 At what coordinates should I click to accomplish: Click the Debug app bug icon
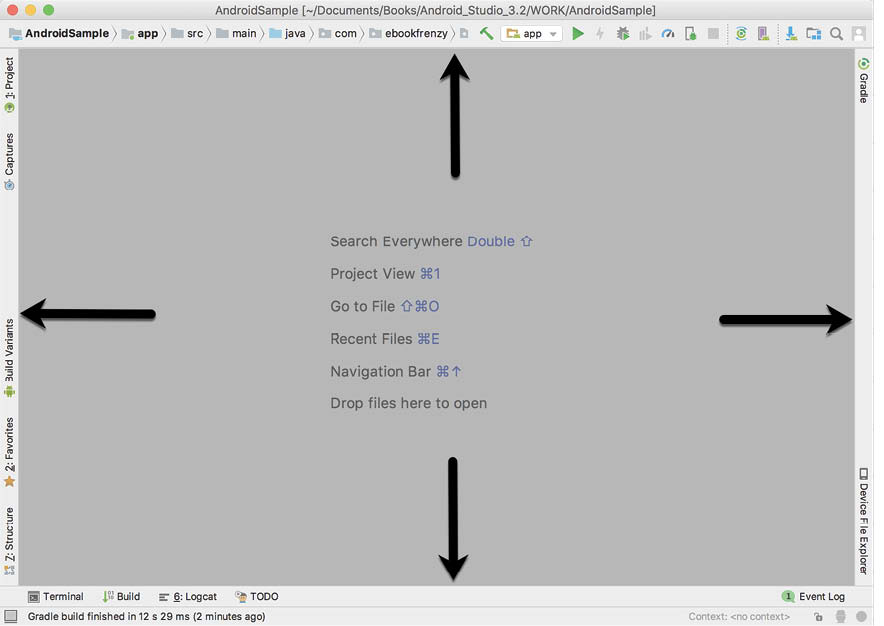pos(622,33)
